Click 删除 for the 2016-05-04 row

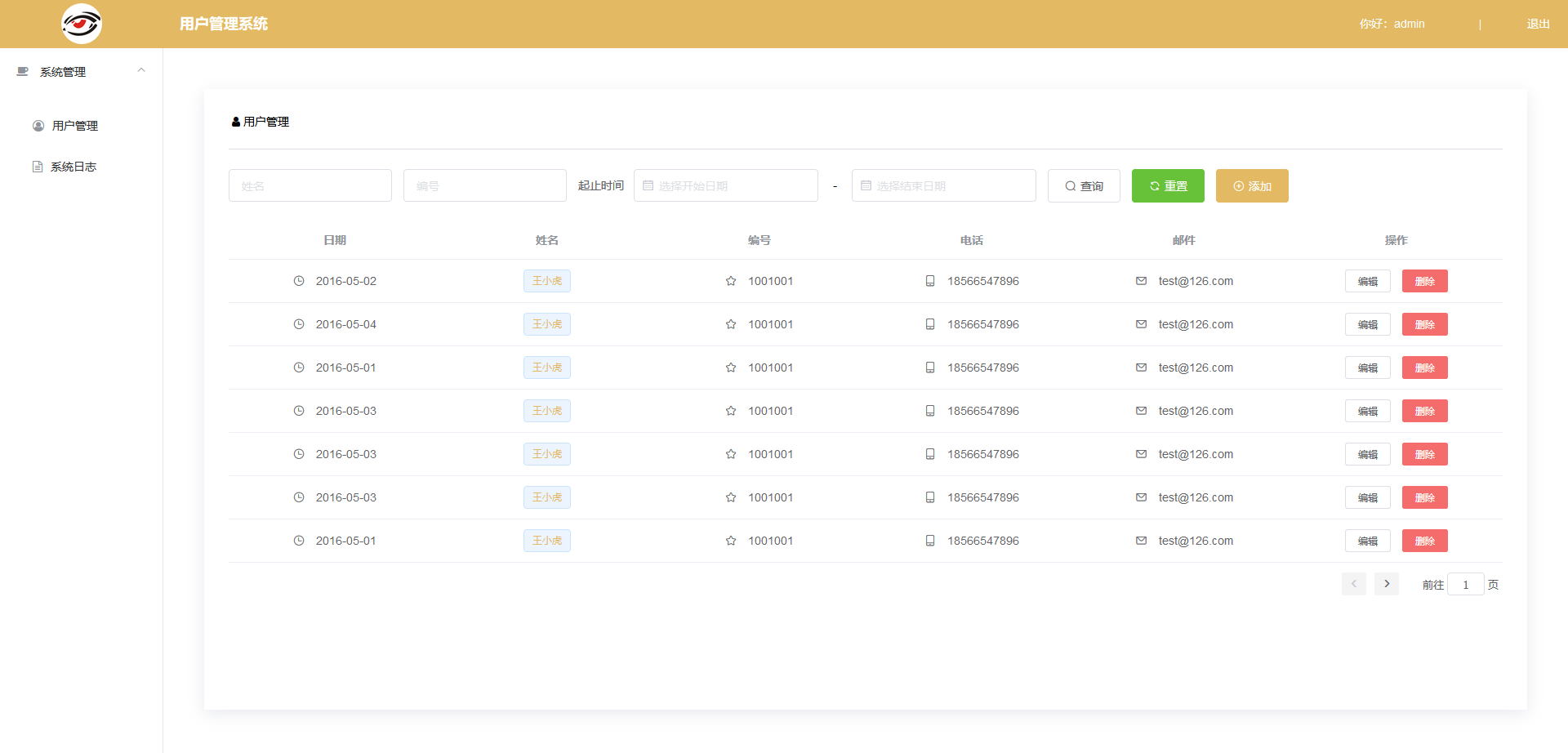(x=1425, y=324)
